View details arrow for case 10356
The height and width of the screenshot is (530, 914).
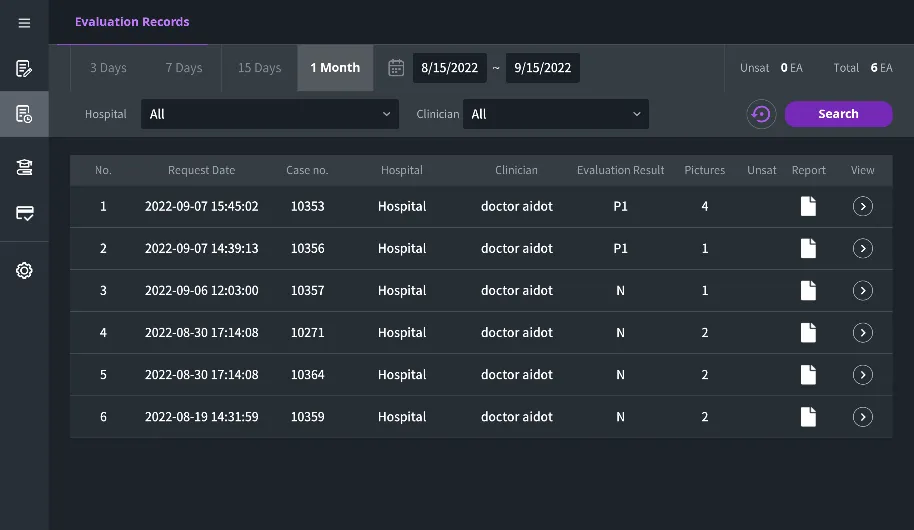pyautogui.click(x=862, y=248)
